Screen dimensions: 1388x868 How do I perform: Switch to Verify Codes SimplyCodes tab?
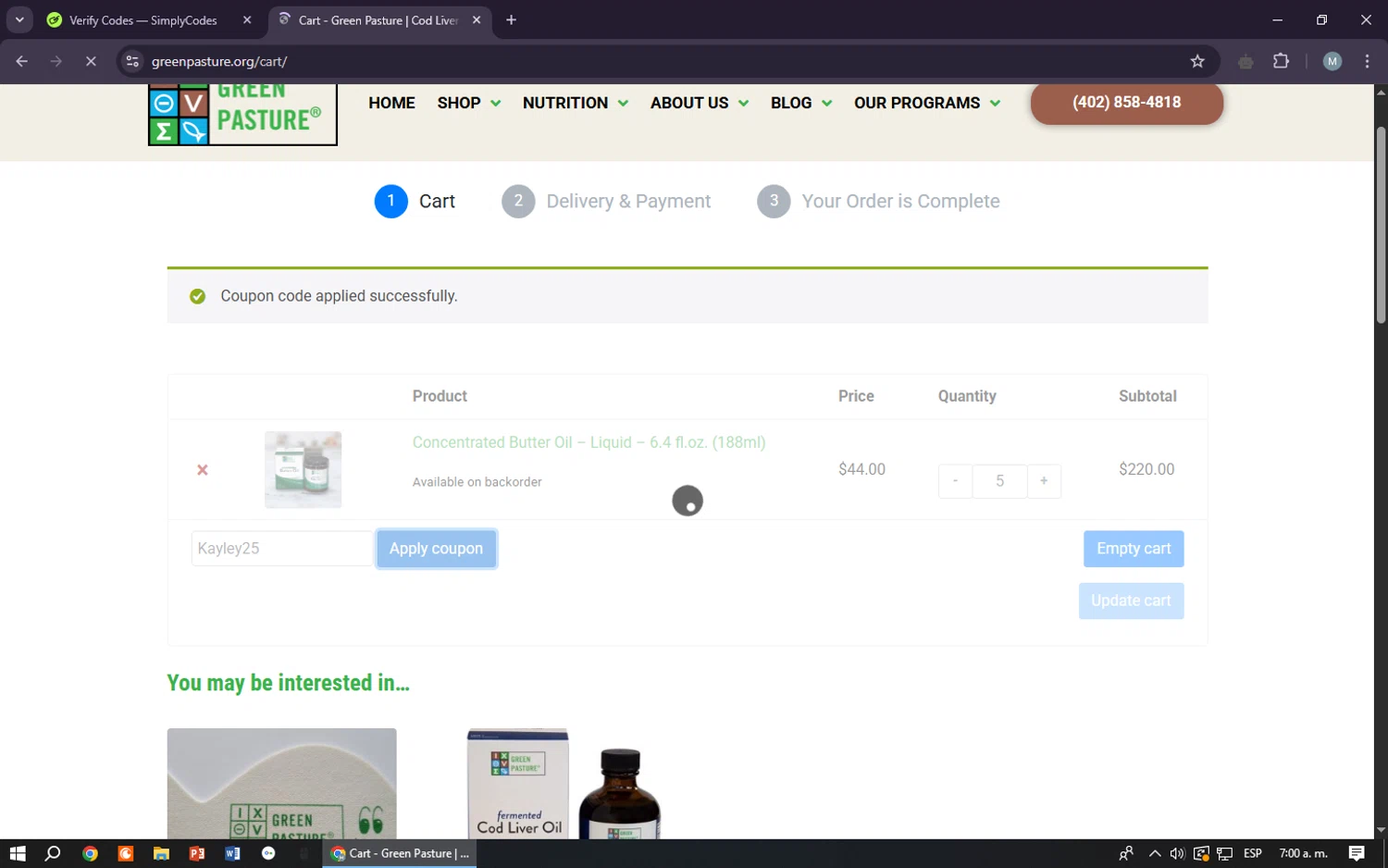pyautogui.click(x=143, y=19)
